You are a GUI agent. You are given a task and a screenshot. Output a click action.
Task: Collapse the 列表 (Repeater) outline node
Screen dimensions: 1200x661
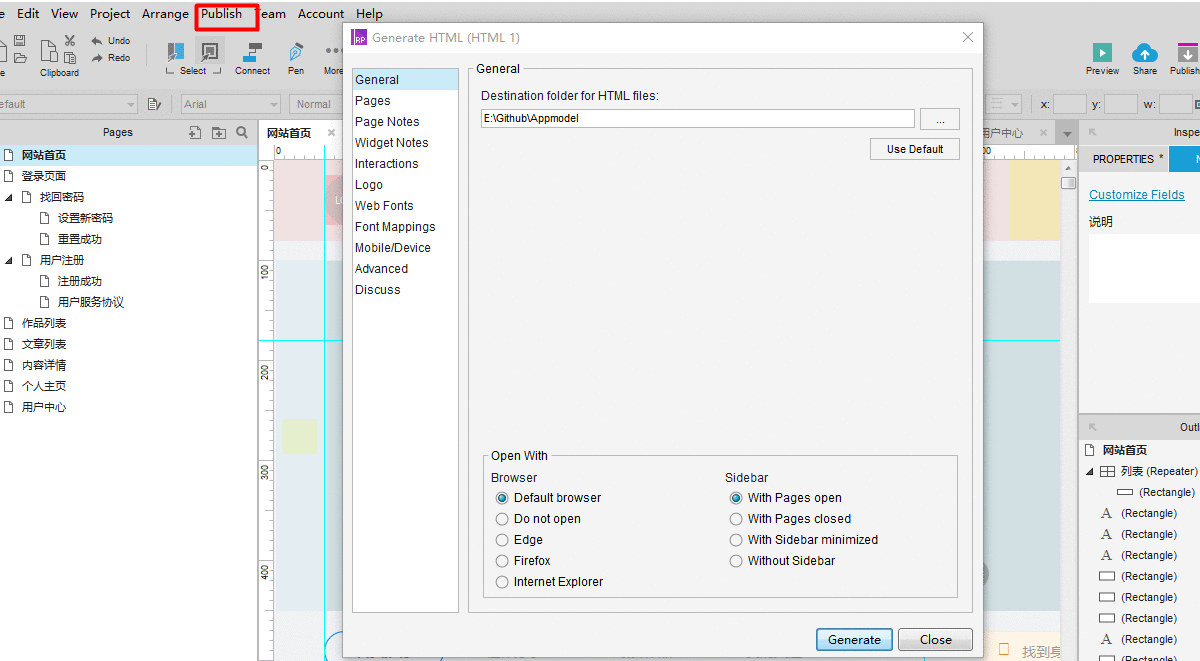pos(1090,471)
